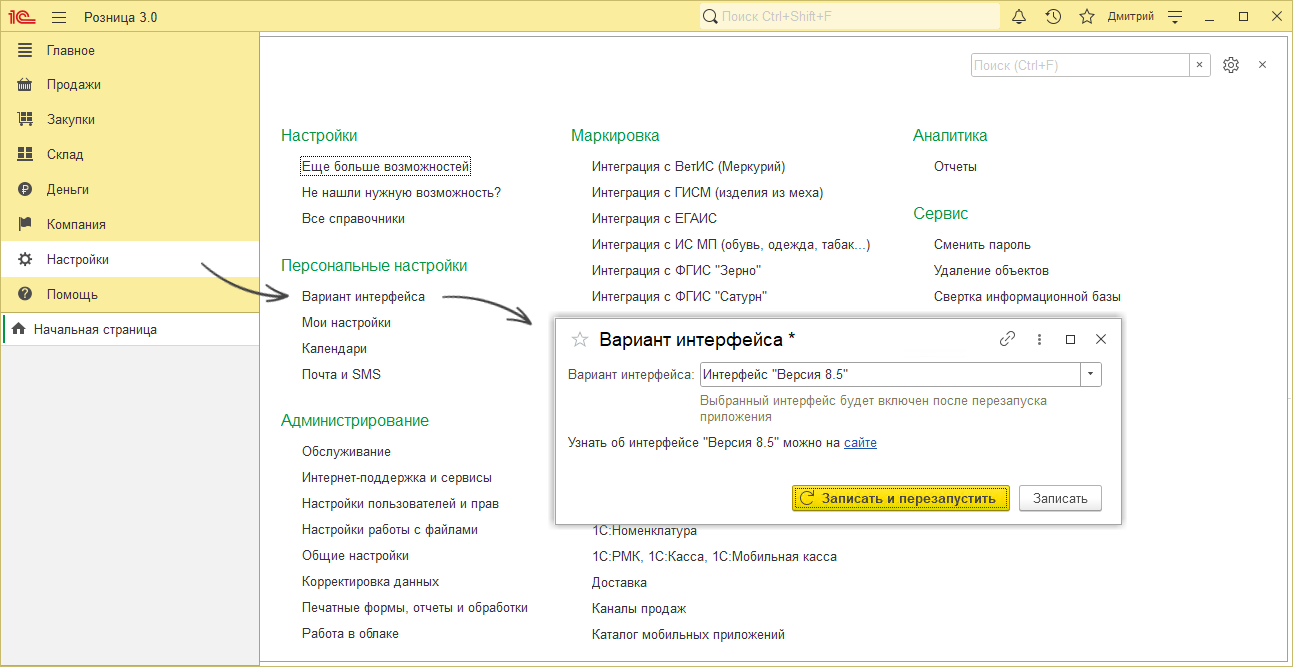Open Настройки работы с файлами
The image size is (1293, 667).
(390, 530)
